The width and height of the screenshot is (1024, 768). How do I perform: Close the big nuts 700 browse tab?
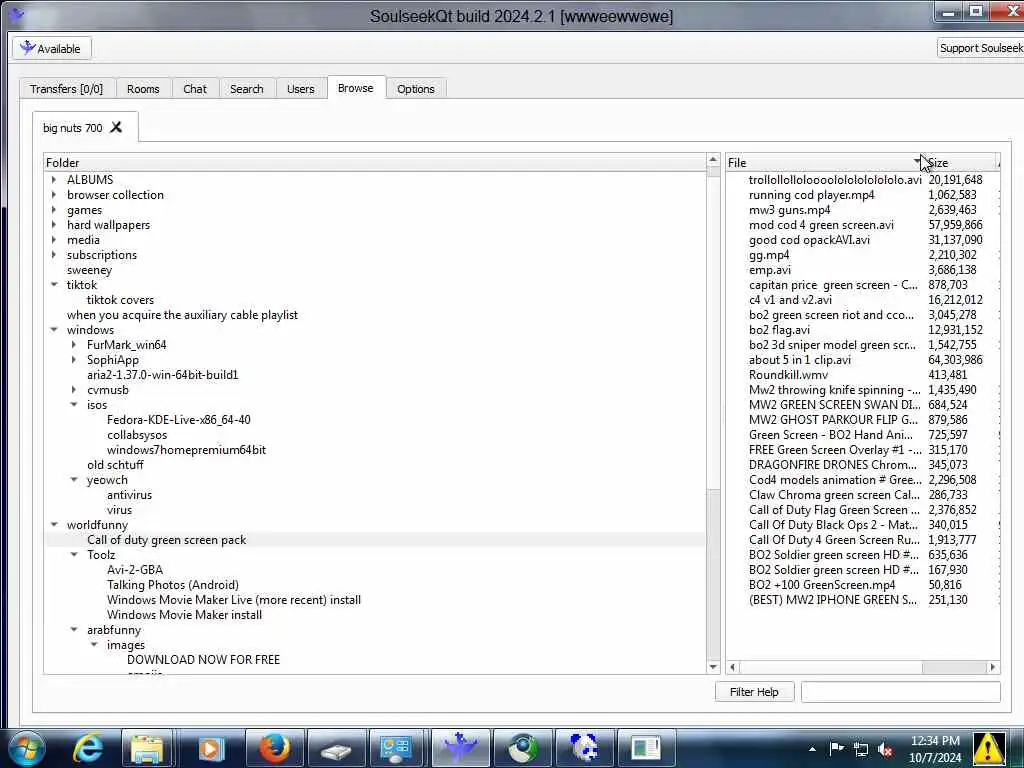[116, 127]
